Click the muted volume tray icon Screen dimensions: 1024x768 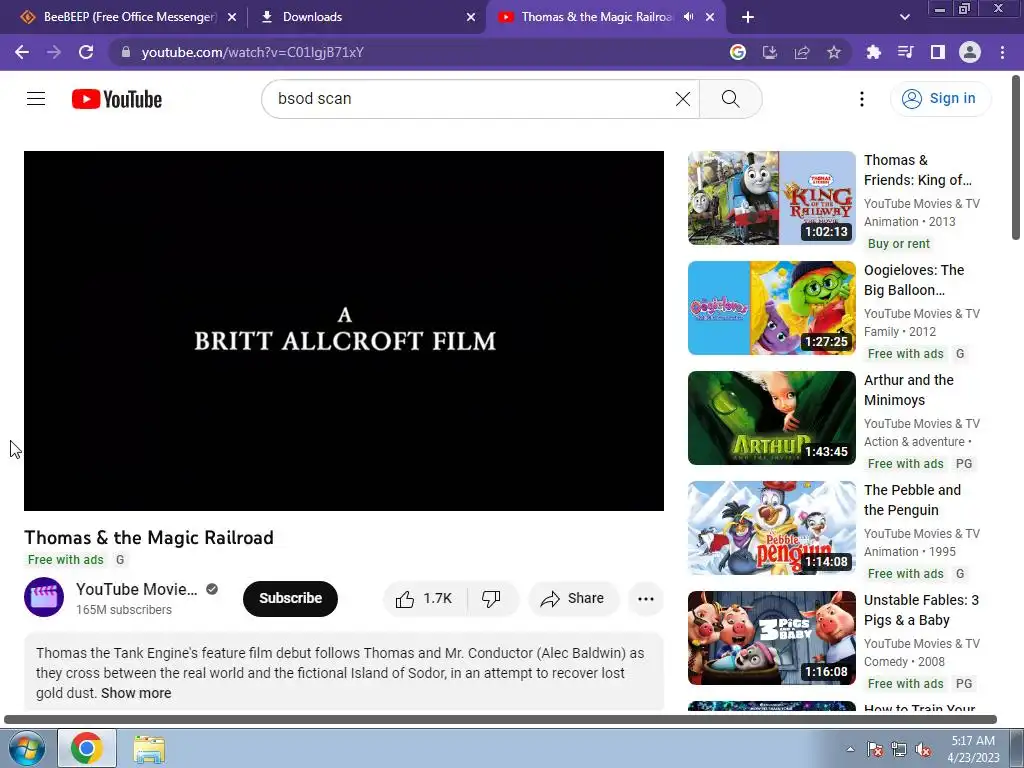pos(923,750)
